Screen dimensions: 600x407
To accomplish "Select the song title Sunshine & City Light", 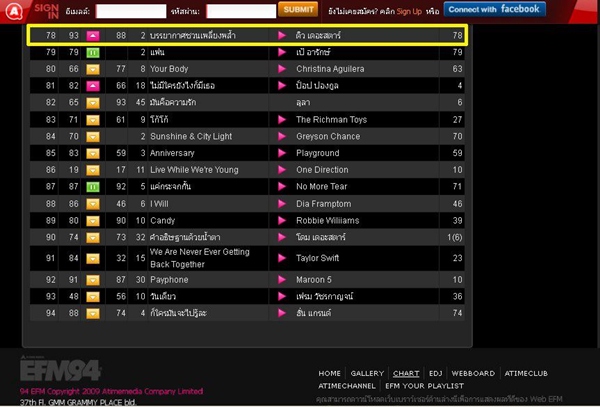I will [191, 137].
